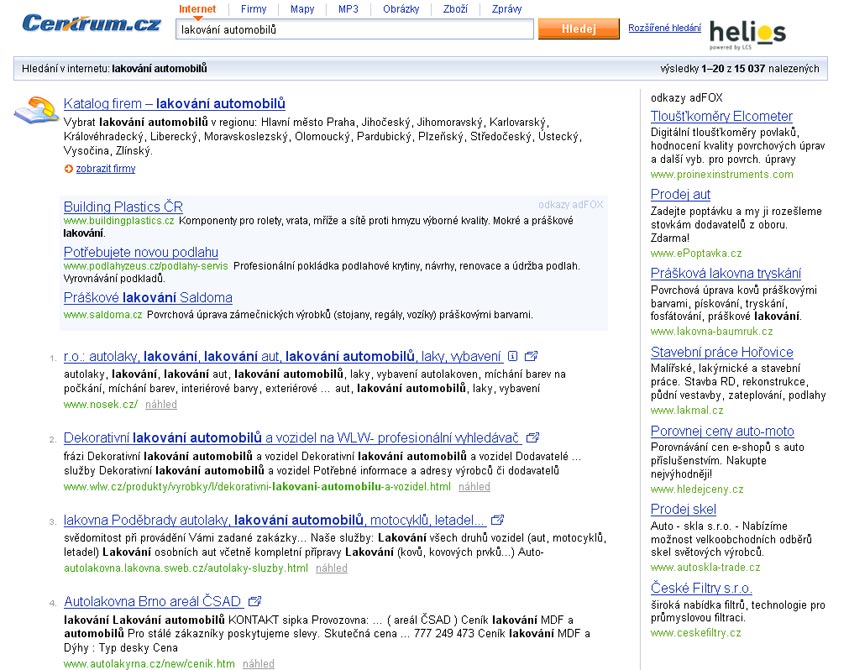The width and height of the screenshot is (849, 670).
Task: Select the Internet search tab
Action: tap(197, 9)
